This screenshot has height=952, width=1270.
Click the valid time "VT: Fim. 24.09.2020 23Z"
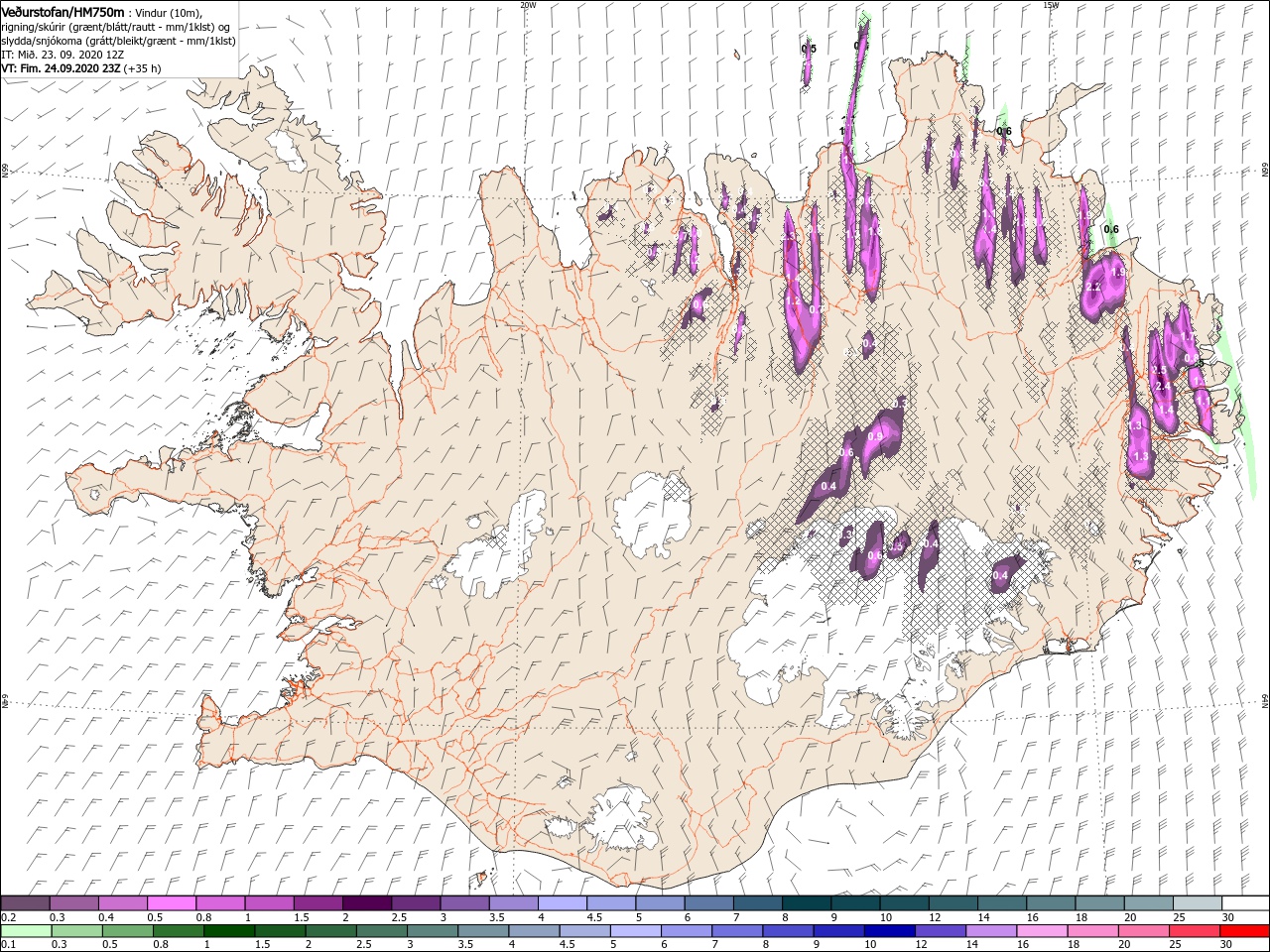(62, 68)
